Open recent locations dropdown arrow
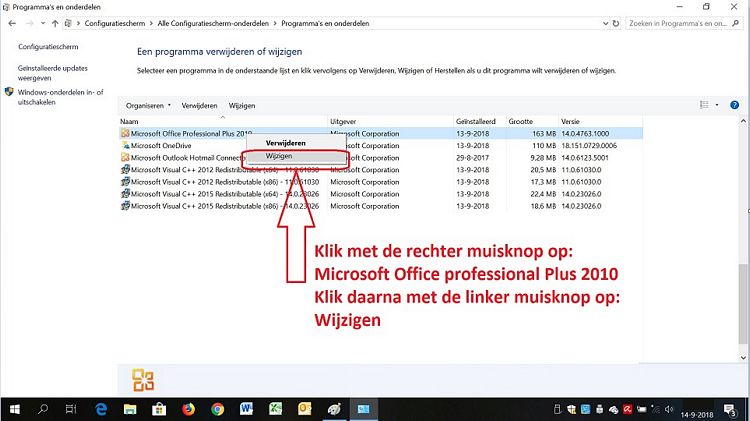750x421 pixels. pos(43,23)
